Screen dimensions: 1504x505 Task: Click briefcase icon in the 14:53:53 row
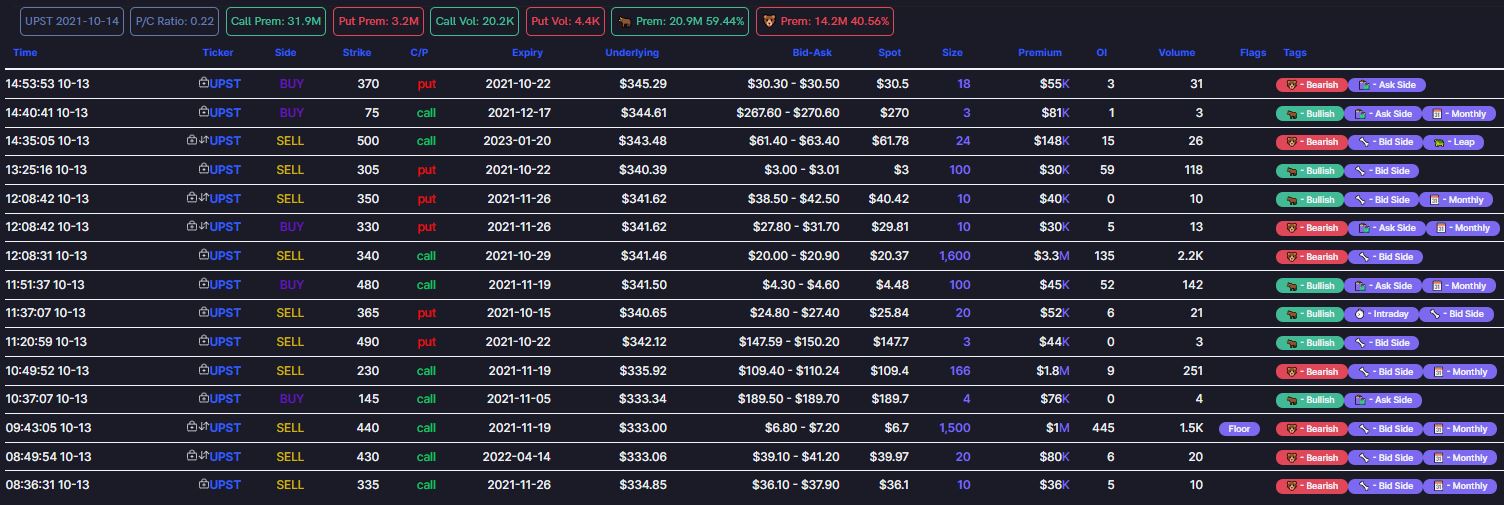[204, 84]
